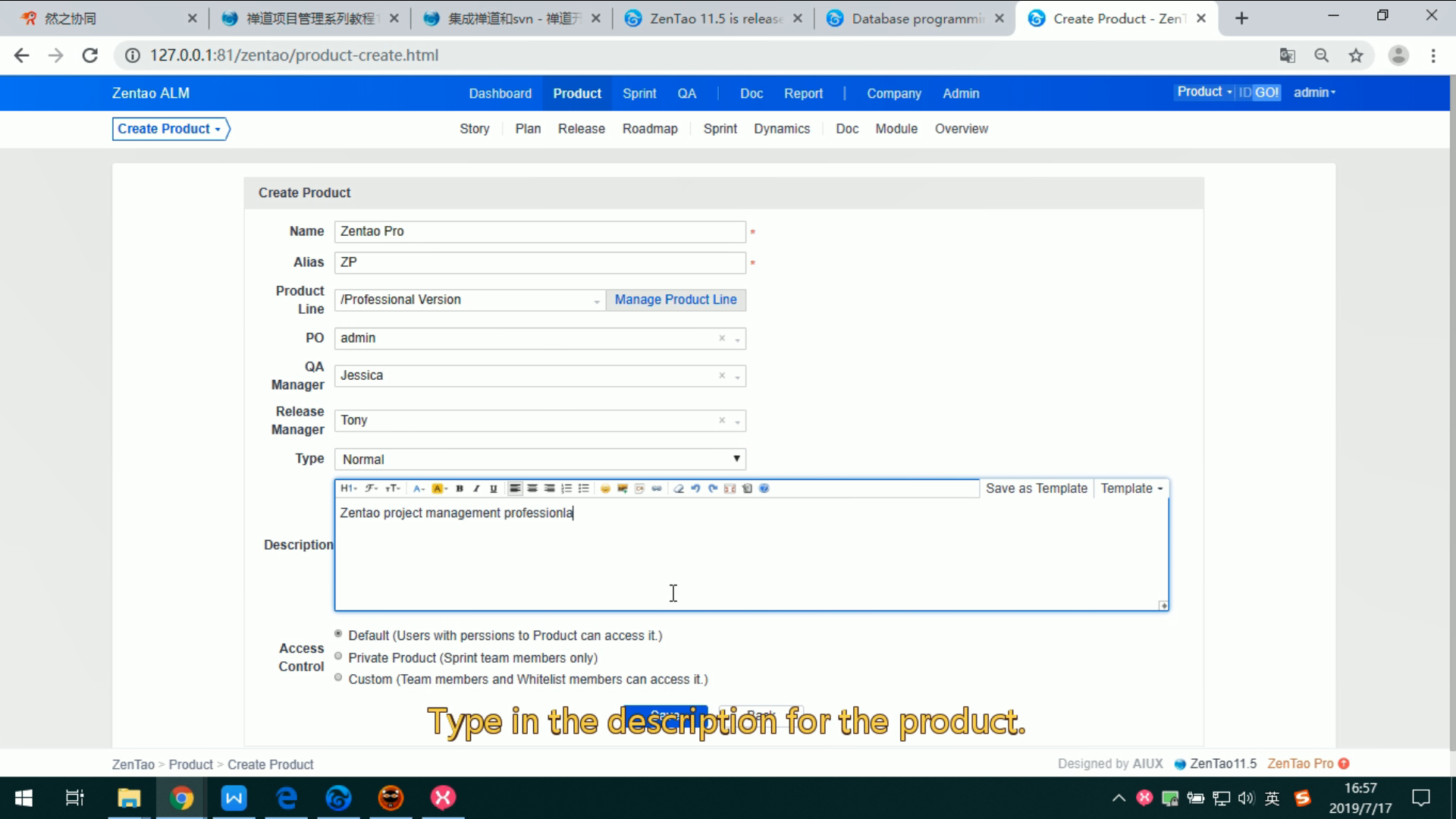Clear admin from PO field
This screenshot has height=819, width=1456.
pos(722,338)
